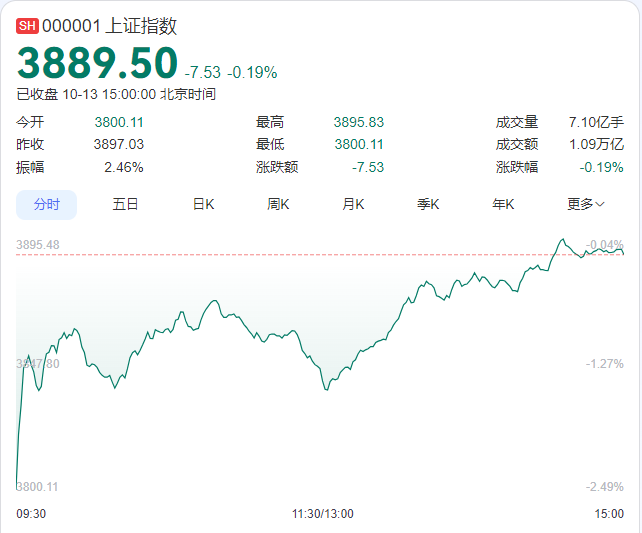
Task: Open the 月K monthly chart
Action: tap(353, 204)
